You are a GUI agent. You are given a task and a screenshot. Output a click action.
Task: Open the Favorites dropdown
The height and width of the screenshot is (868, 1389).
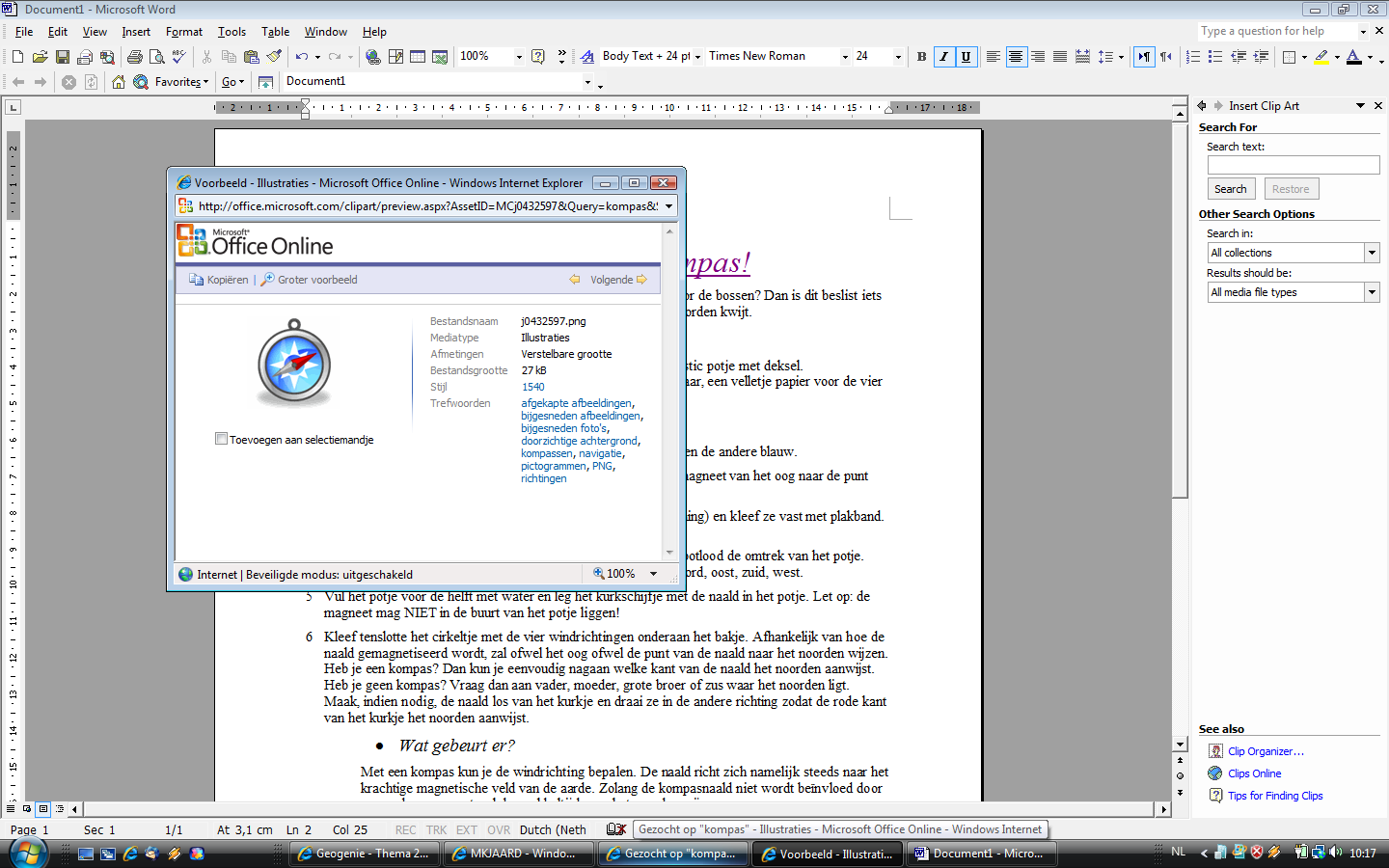click(181, 82)
